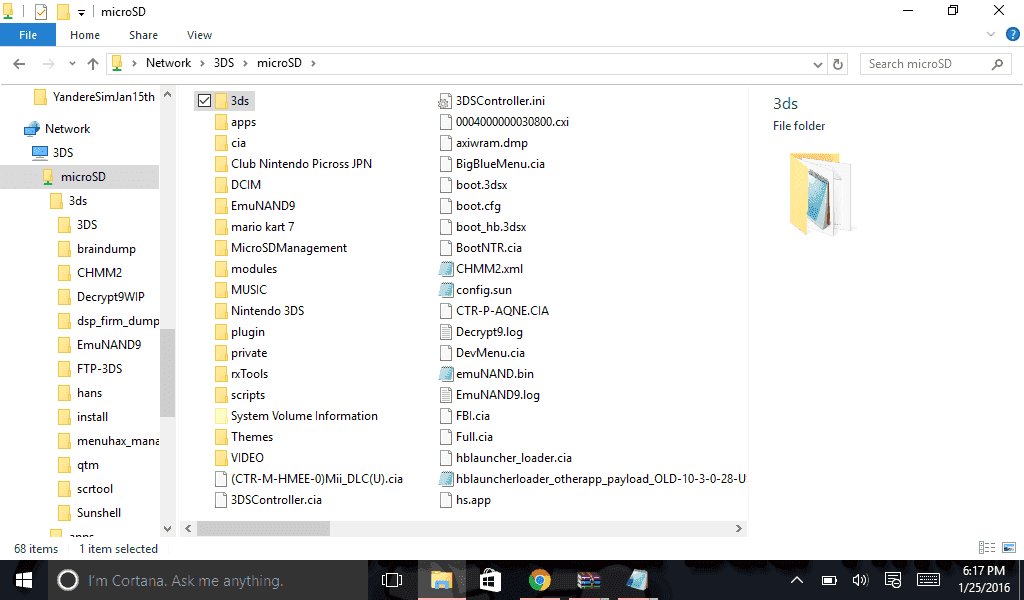Click the clock showing 6:17 PM
Viewport: 1024px width, 600px height.
(x=983, y=571)
